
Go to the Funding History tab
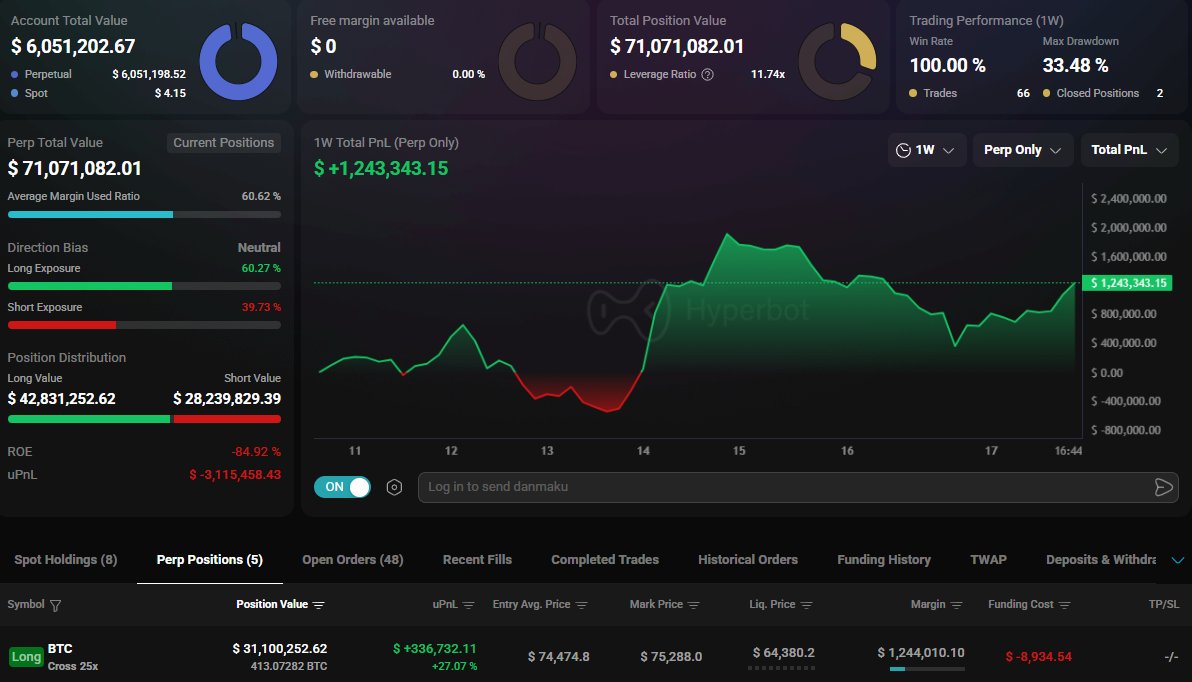[883, 560]
